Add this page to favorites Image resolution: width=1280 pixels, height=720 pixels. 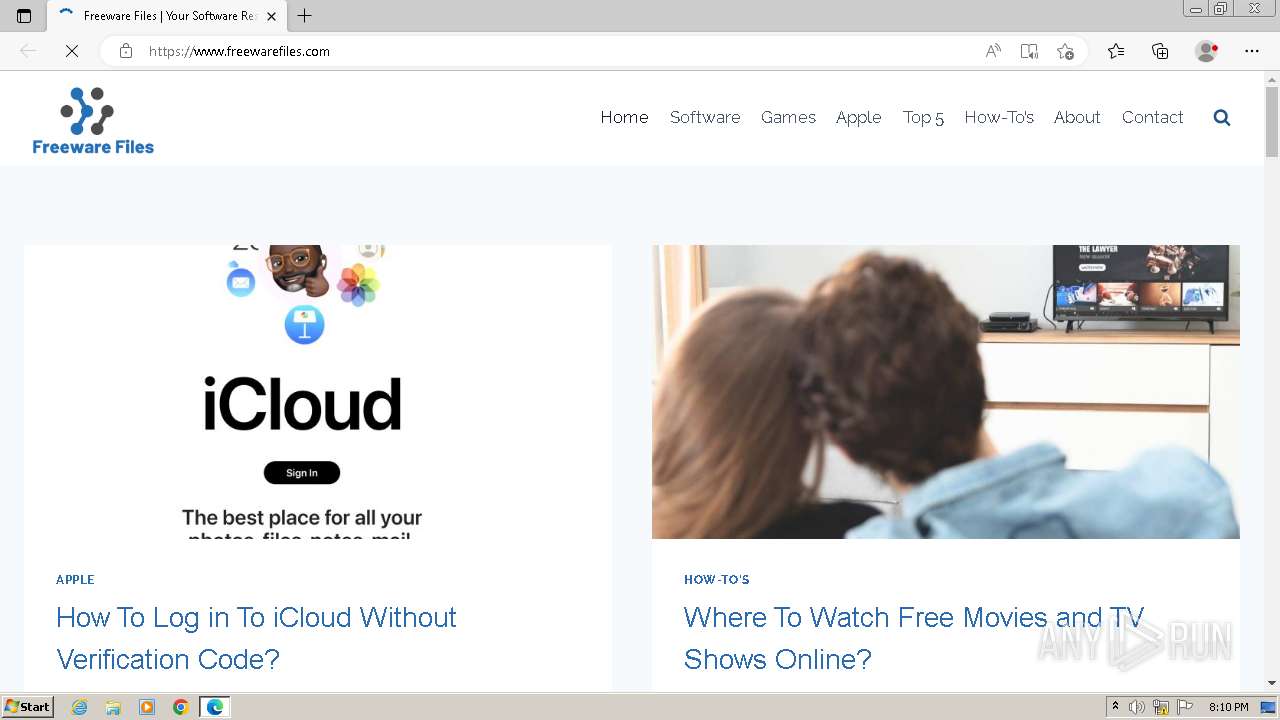tap(1065, 51)
